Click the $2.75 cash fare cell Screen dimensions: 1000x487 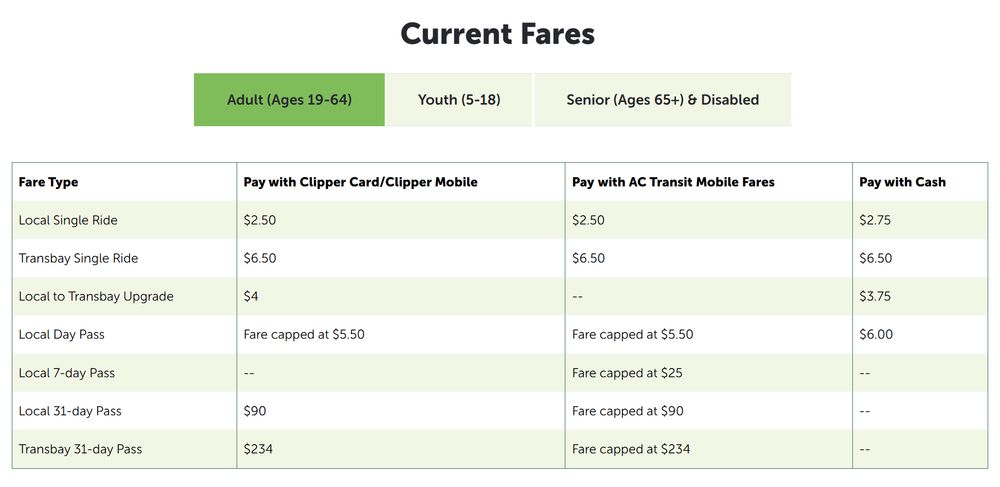pyautogui.click(x=875, y=221)
